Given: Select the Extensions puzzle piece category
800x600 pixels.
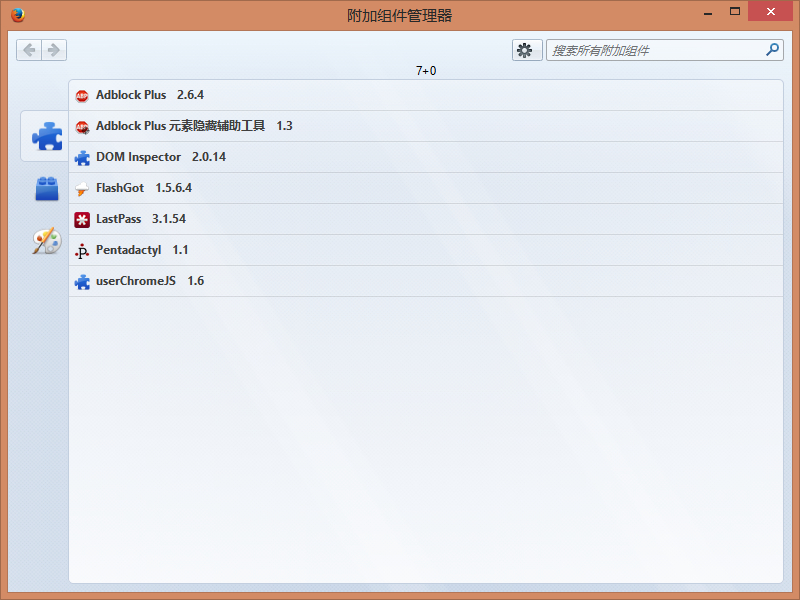Looking at the screenshot, I should 47,136.
